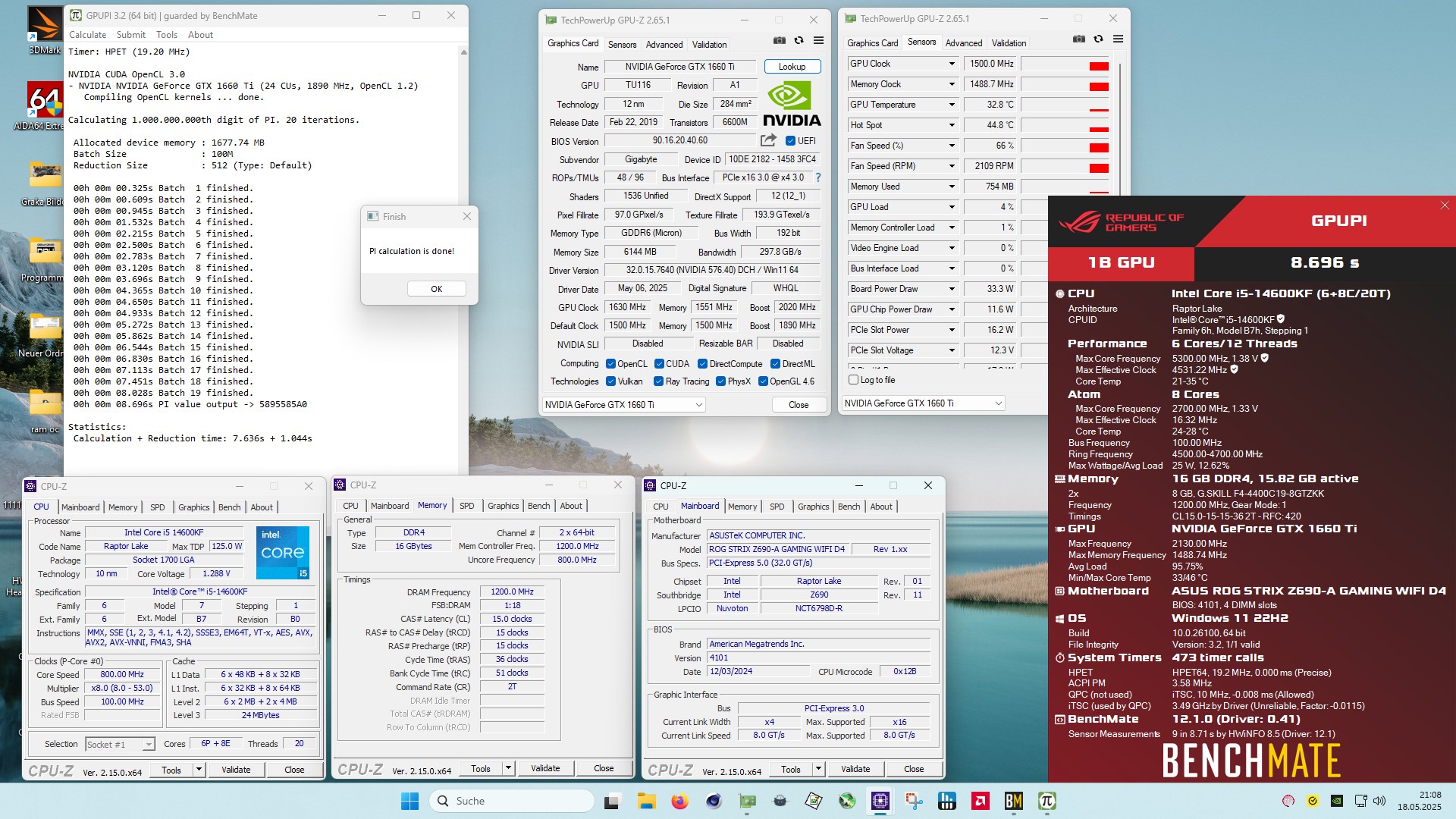Open Task View from the taskbar
This screenshot has height=819, width=1456.
612,801
